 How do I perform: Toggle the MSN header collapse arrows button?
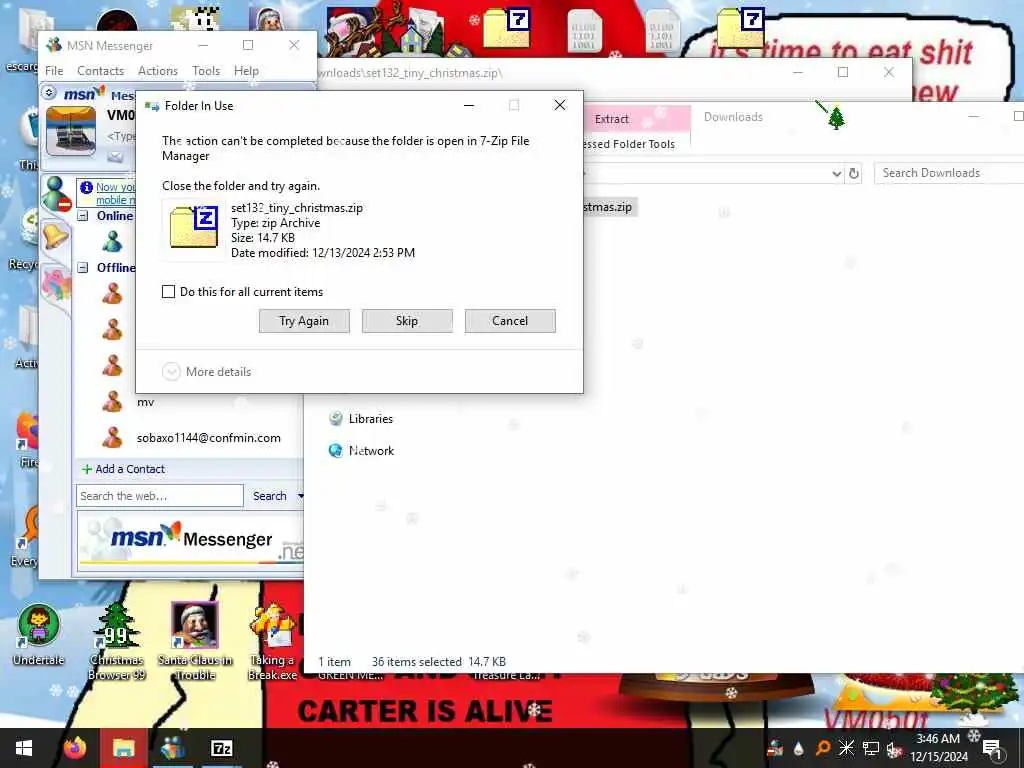point(49,93)
